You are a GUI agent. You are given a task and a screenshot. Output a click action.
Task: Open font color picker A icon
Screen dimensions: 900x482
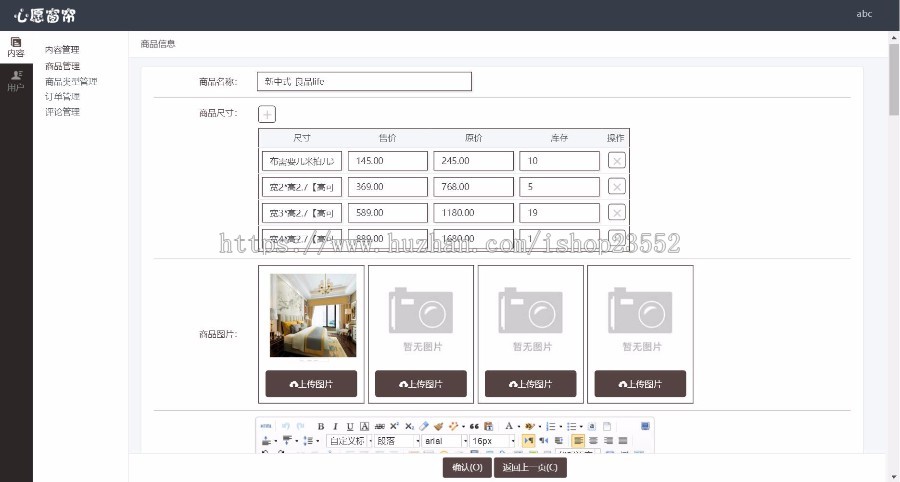(x=509, y=426)
